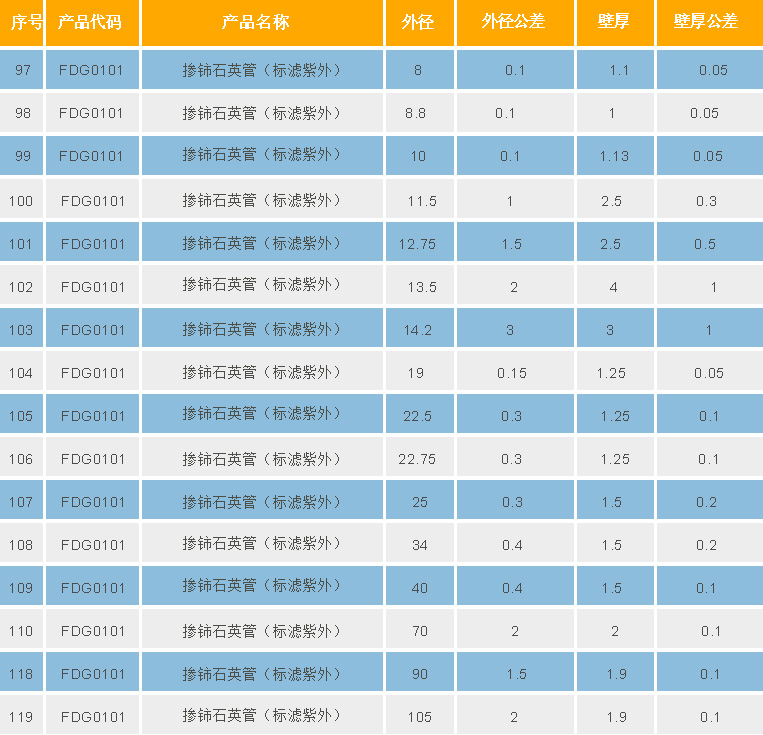Select serial number 97 cell
The image size is (763, 735).
(x=21, y=70)
